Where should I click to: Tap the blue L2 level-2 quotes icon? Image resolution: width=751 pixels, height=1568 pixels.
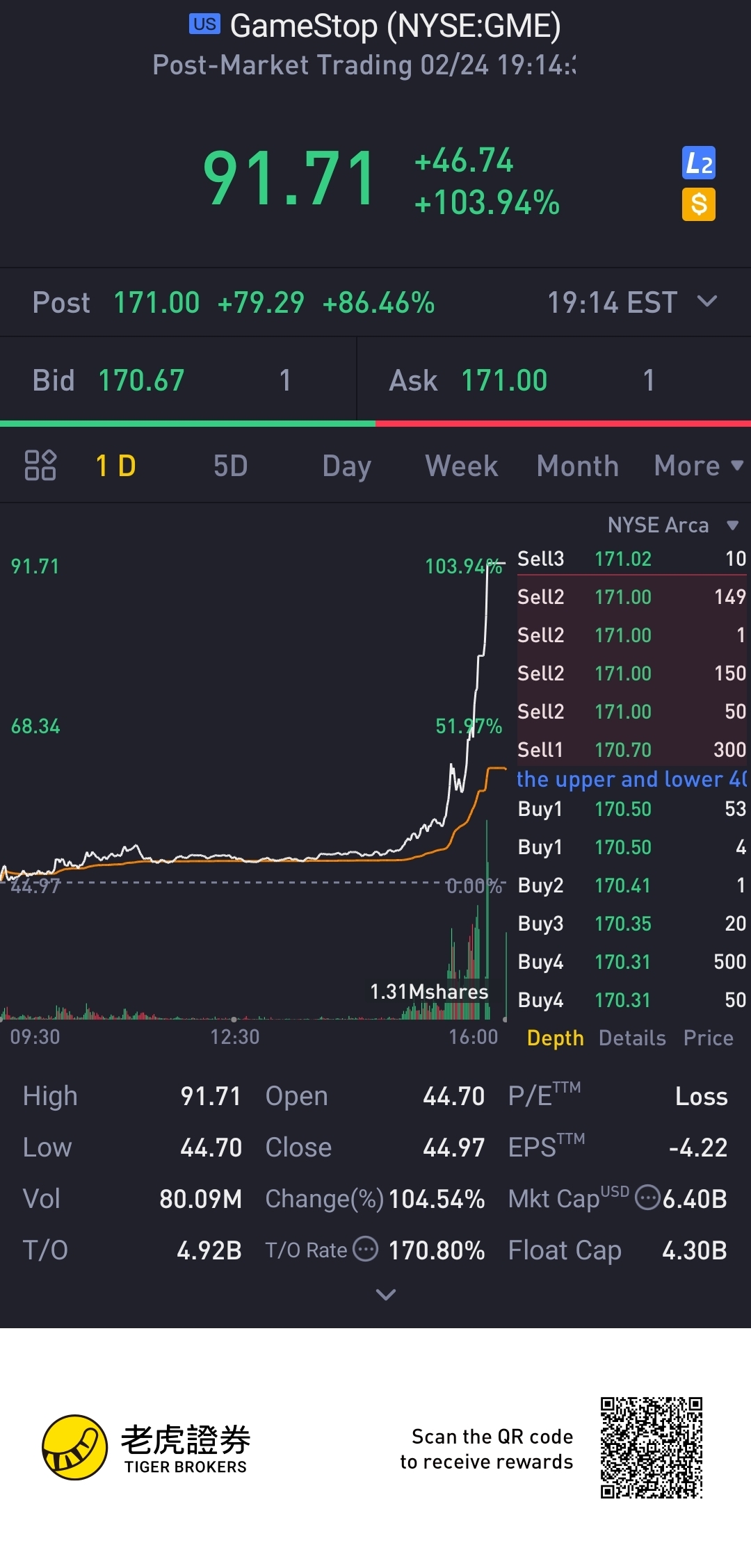coord(698,163)
